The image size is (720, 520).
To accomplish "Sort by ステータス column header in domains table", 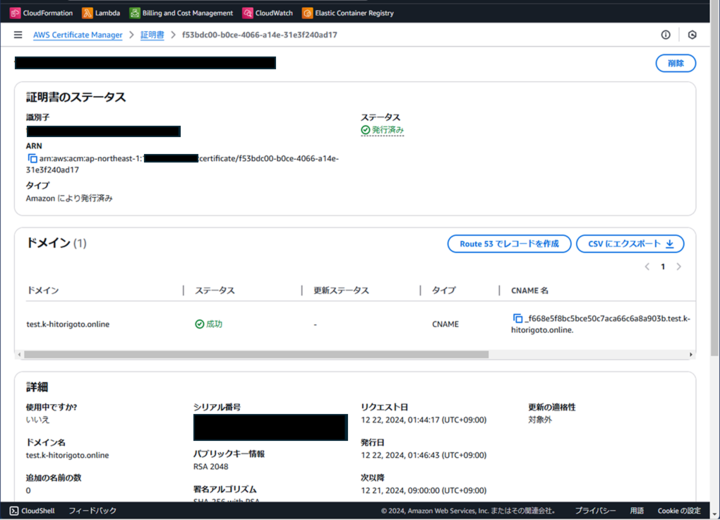I will (x=214, y=290).
